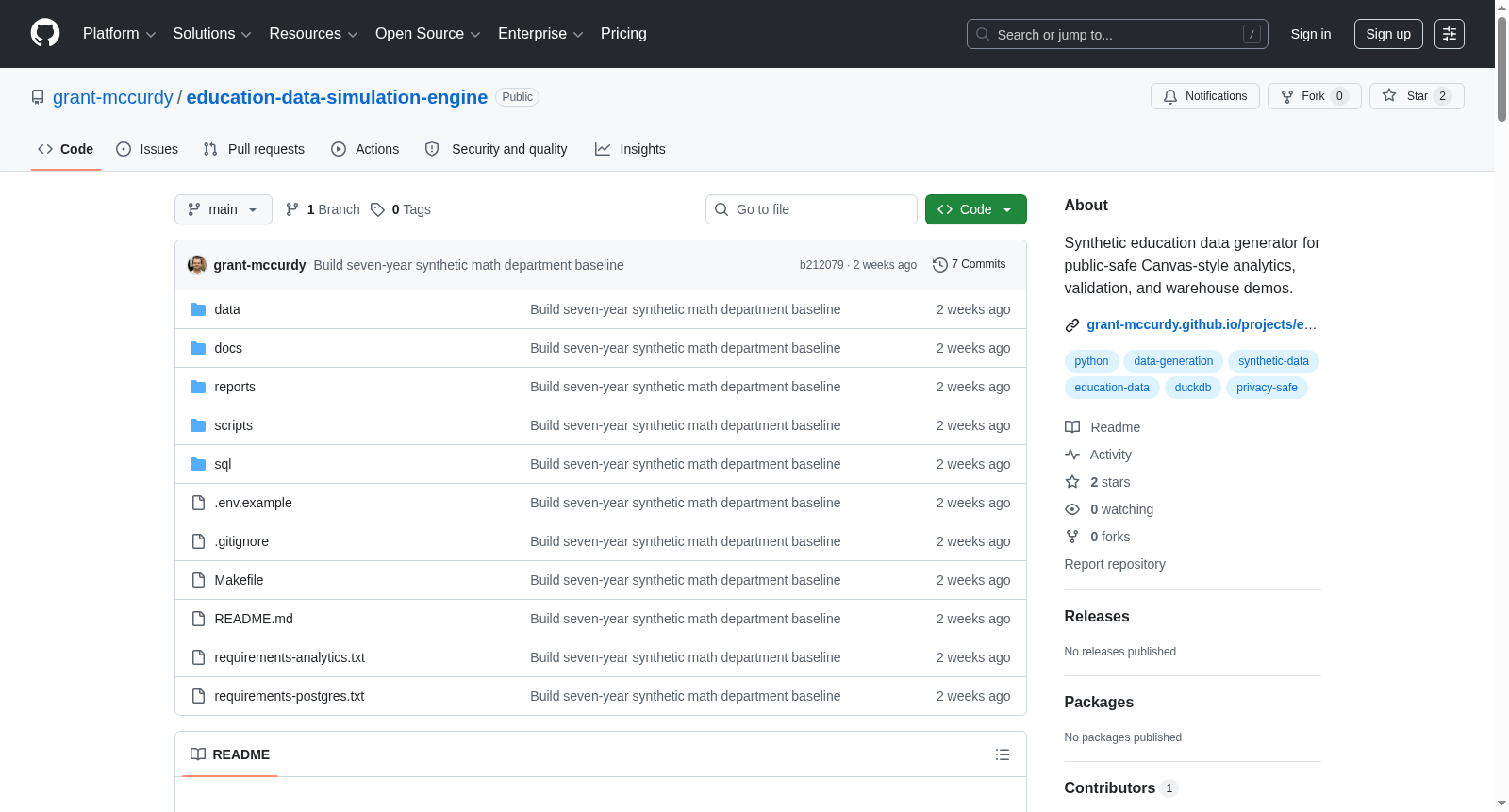Click the watching eye icon
The height and width of the screenshot is (812, 1509).
(1072, 509)
